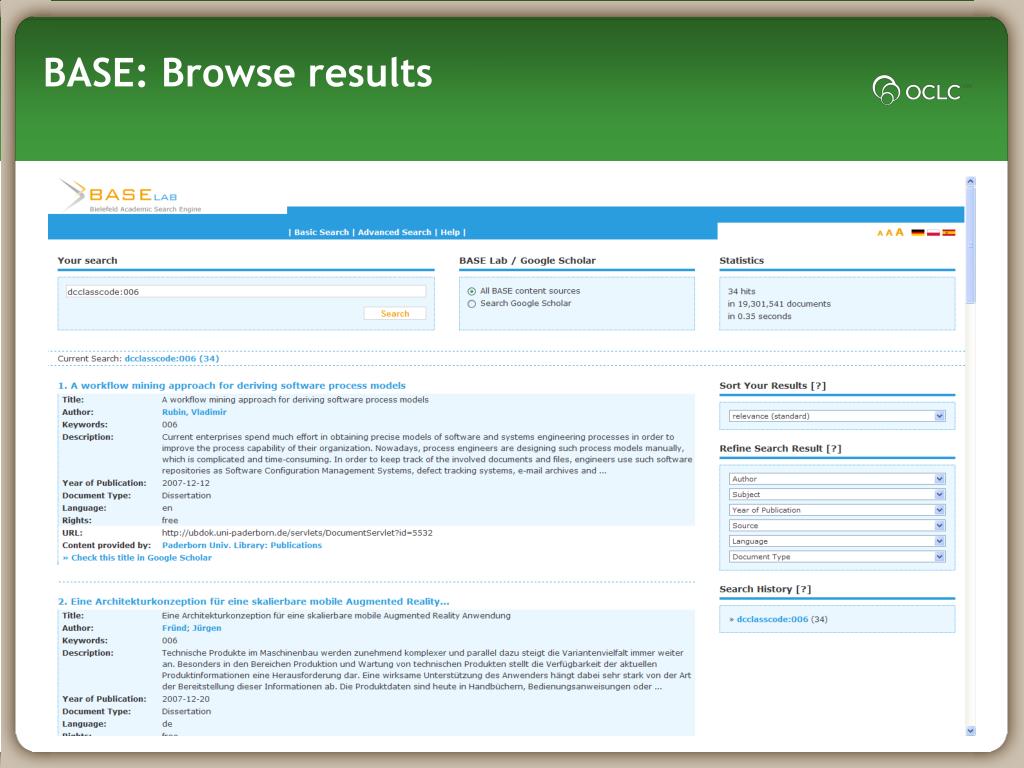Open the Source refine dropdown
Screen dimensions: 1024x768
coord(837,526)
